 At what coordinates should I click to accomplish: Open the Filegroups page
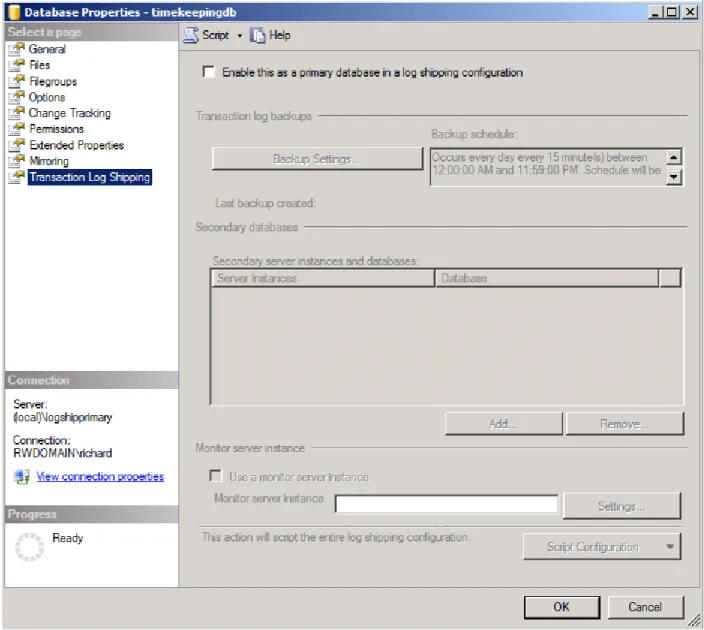[x=53, y=81]
